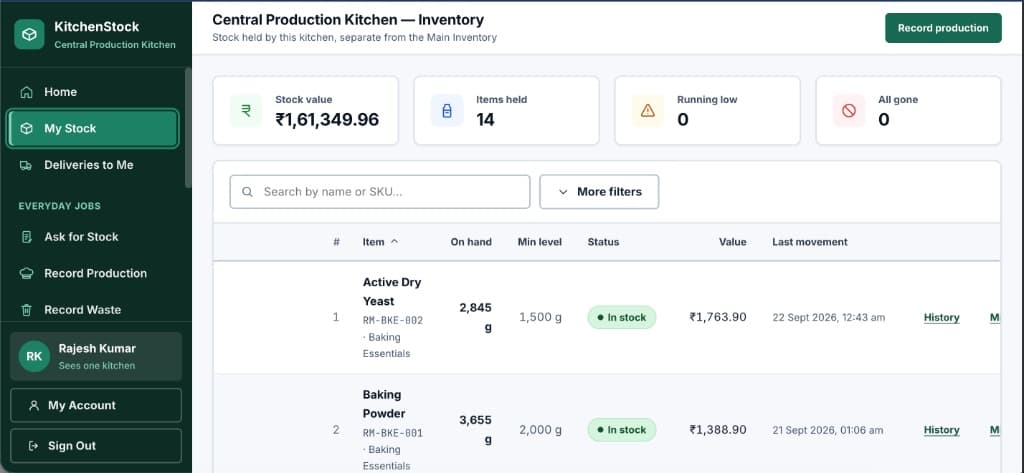Click the prohibited icon on All gone card
Screen dimensions: 1024x473
pos(849,110)
